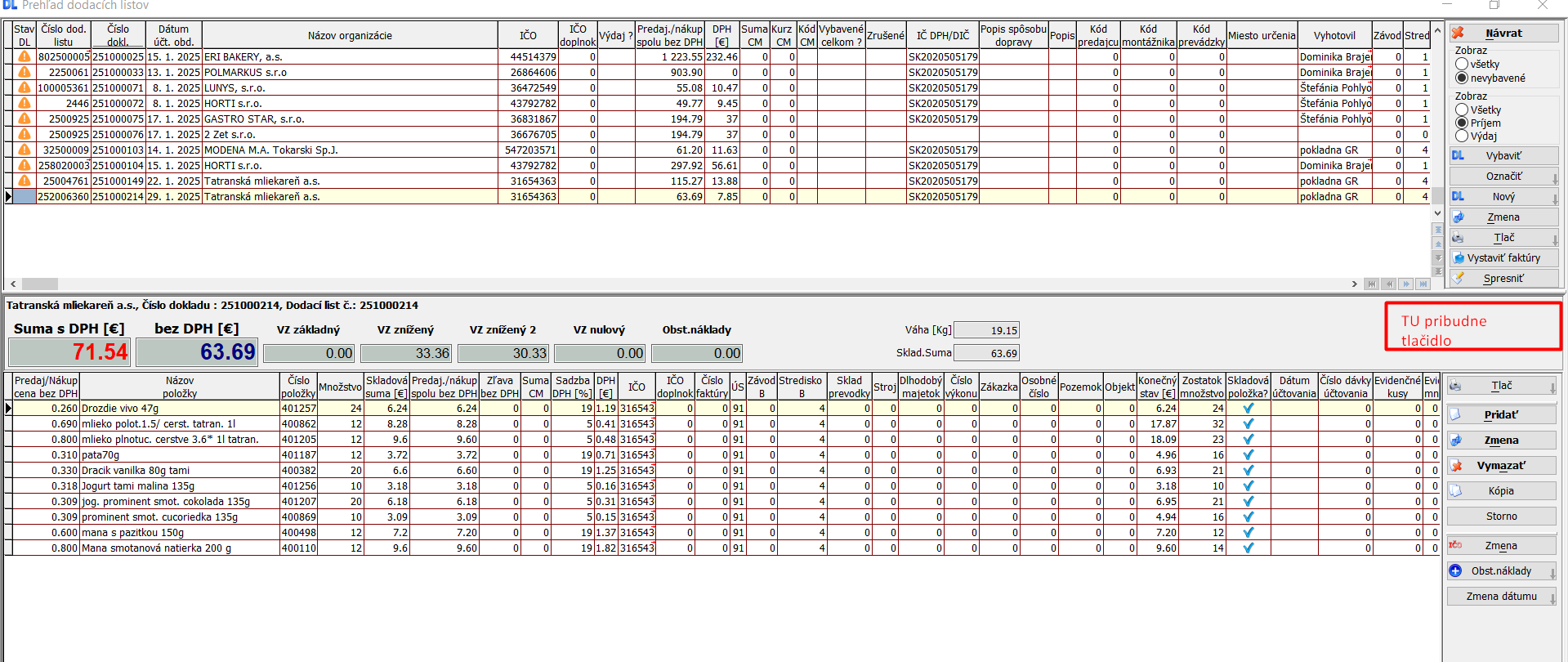Select the upper 'všetky' radio option

[x=1462, y=65]
